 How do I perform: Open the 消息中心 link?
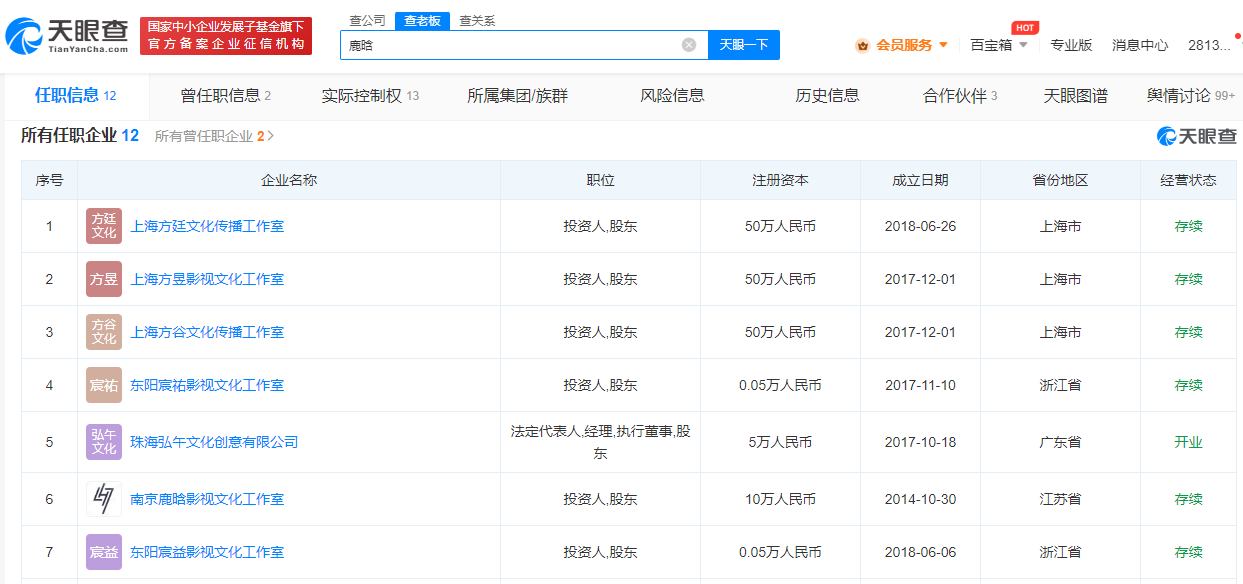(1140, 45)
